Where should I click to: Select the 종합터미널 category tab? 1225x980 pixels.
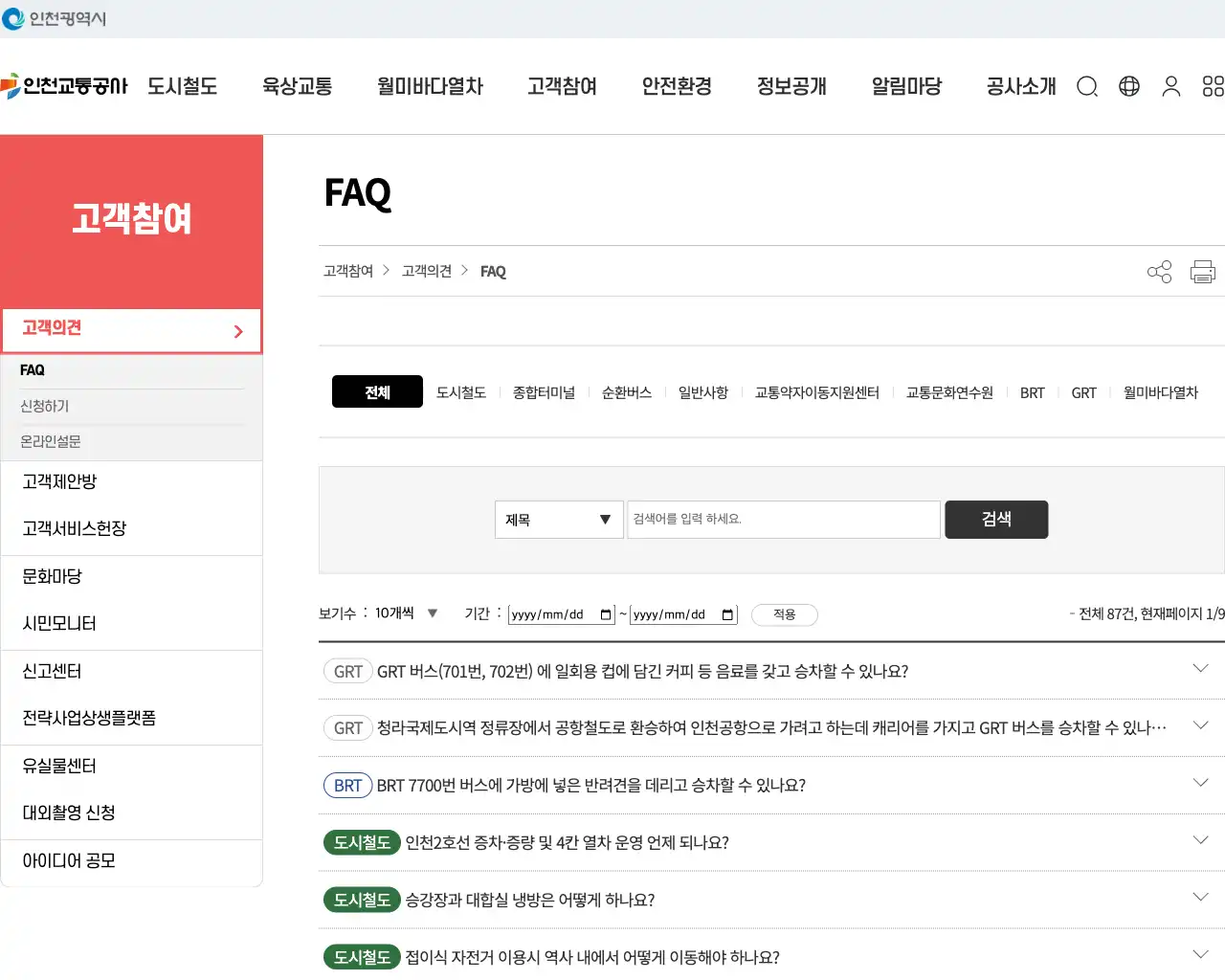pyautogui.click(x=544, y=392)
